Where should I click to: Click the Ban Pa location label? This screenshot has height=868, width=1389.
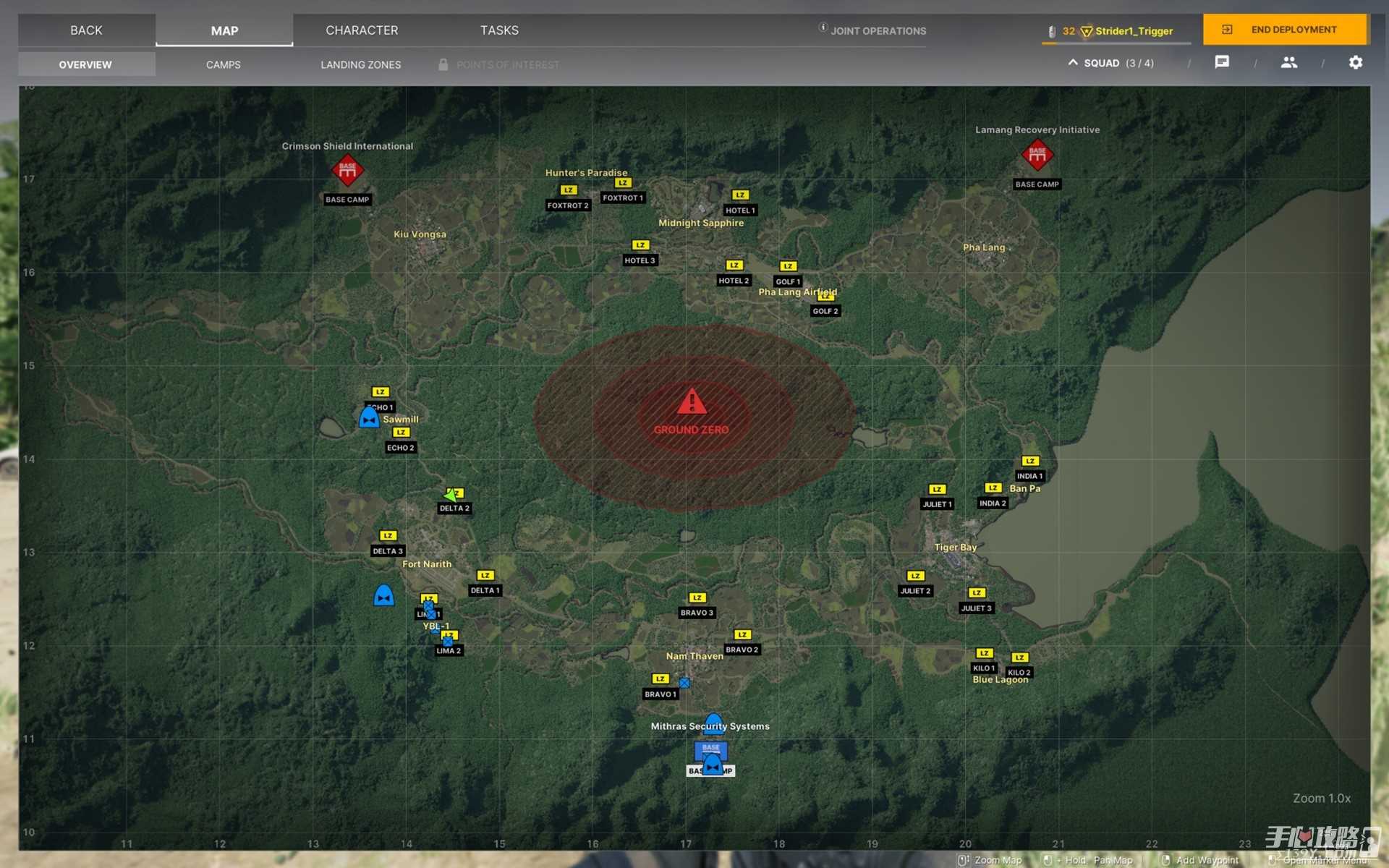tap(1025, 489)
